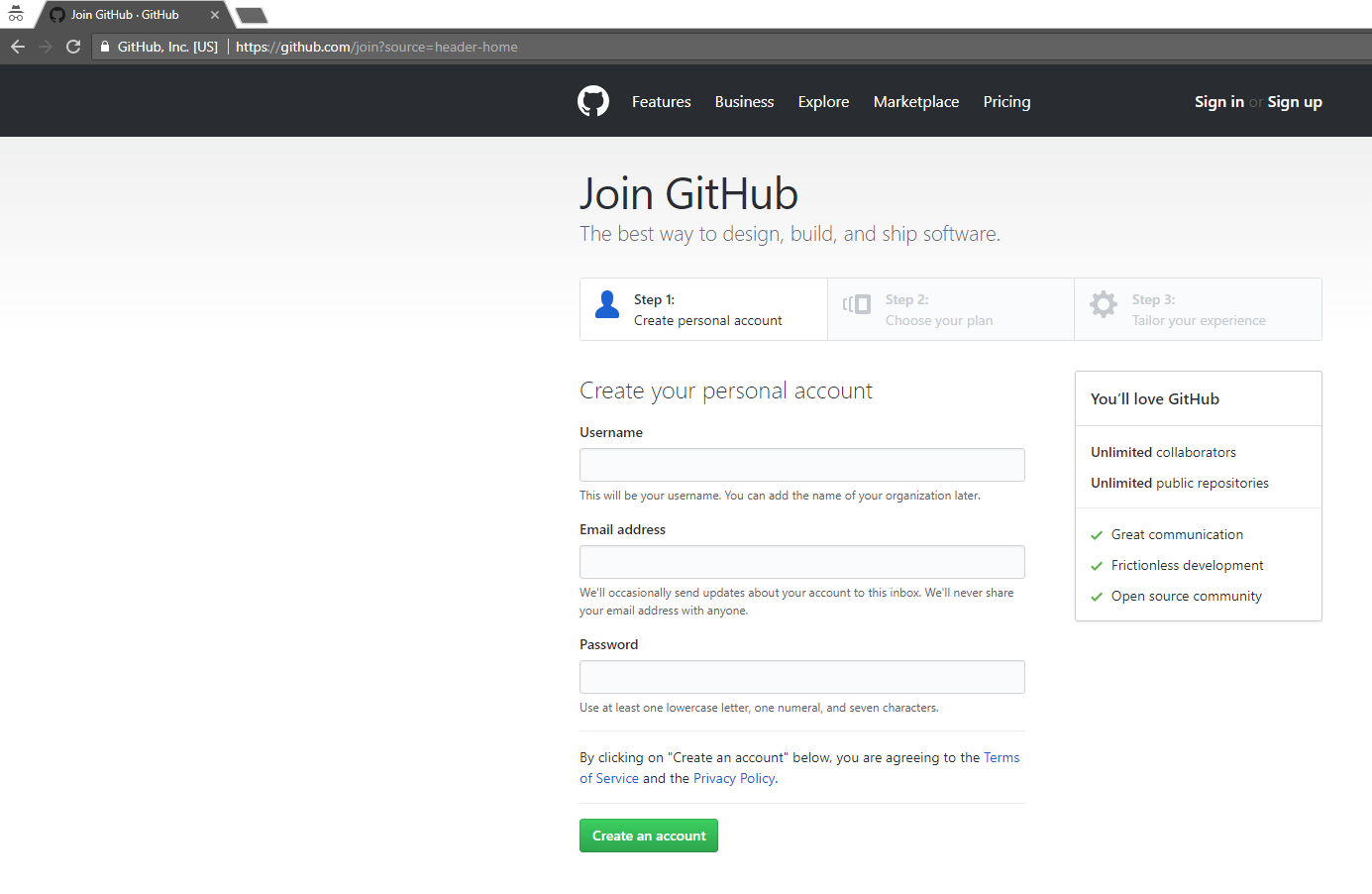Click the "Open source community" text
1372x894 pixels.
tap(1186, 596)
